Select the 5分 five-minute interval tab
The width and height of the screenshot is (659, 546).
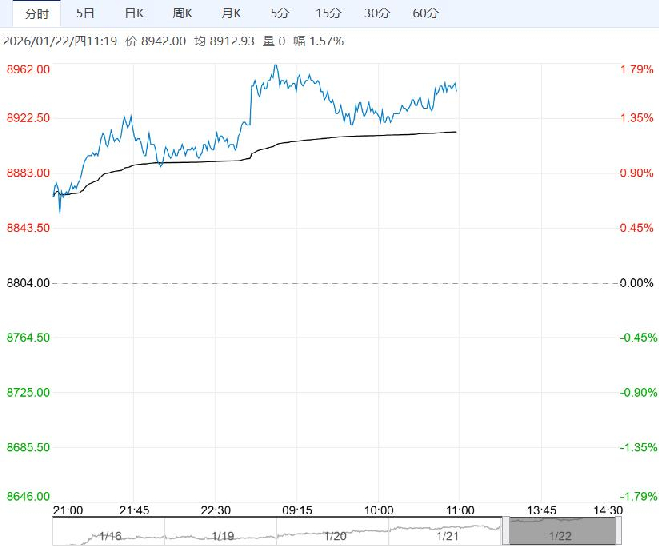tap(280, 14)
